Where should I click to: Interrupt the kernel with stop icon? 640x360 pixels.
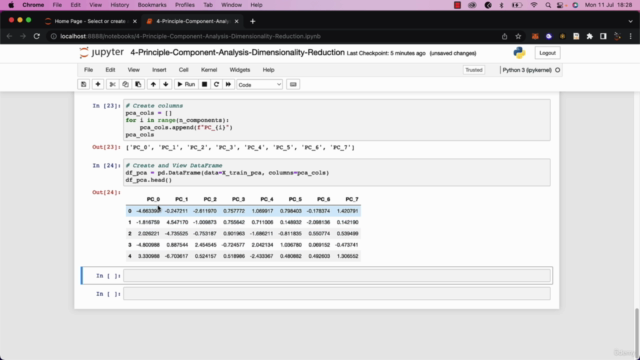(204, 84)
